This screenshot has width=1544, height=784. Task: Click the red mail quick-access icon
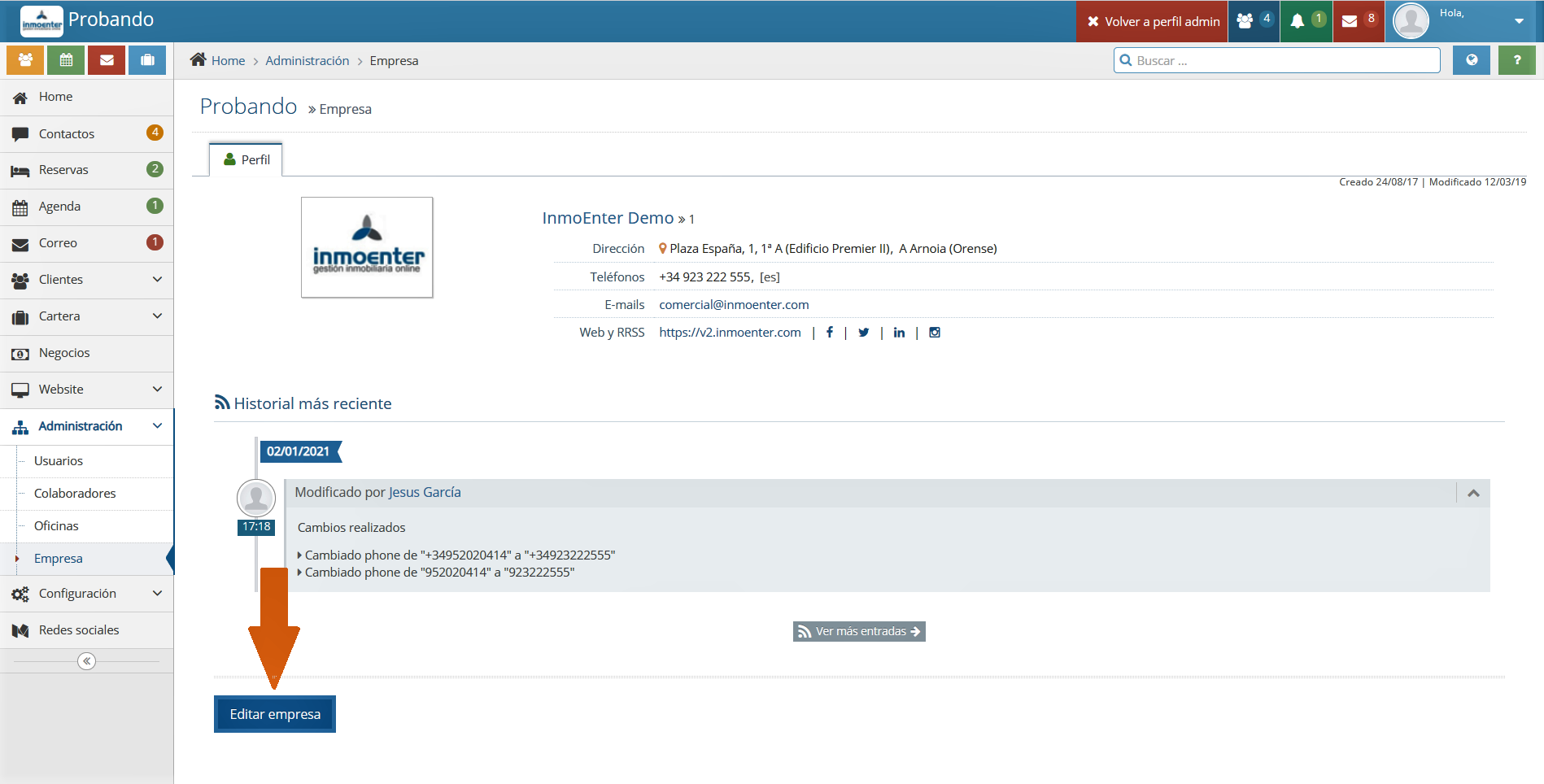click(107, 60)
